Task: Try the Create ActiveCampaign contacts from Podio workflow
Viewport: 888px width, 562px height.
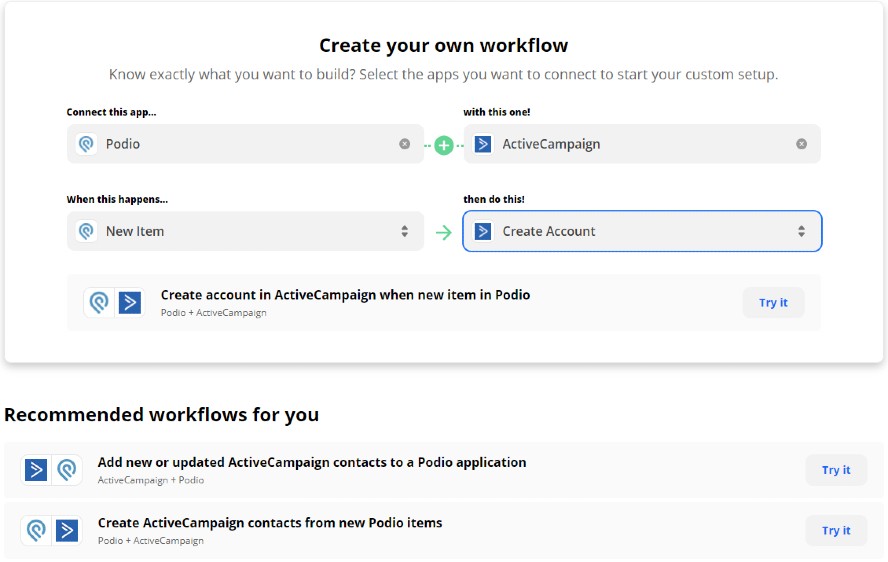Action: pos(836,531)
